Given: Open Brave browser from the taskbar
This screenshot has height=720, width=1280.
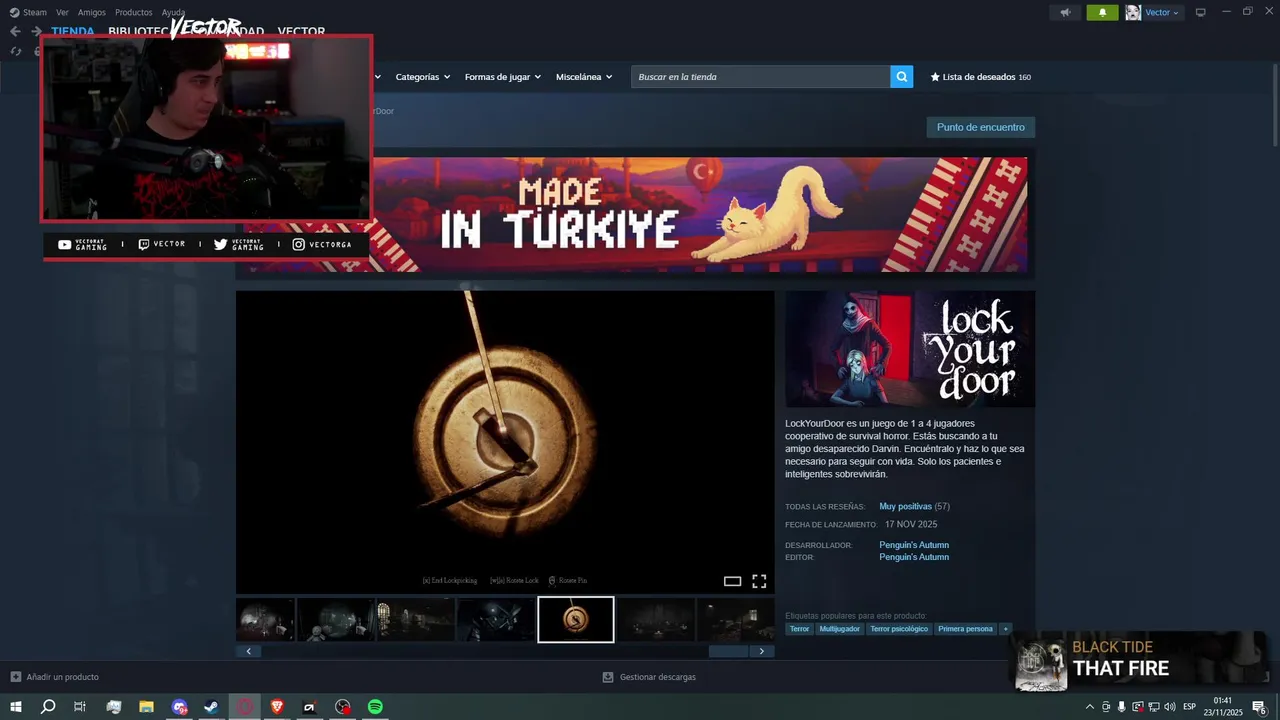Looking at the screenshot, I should (277, 707).
